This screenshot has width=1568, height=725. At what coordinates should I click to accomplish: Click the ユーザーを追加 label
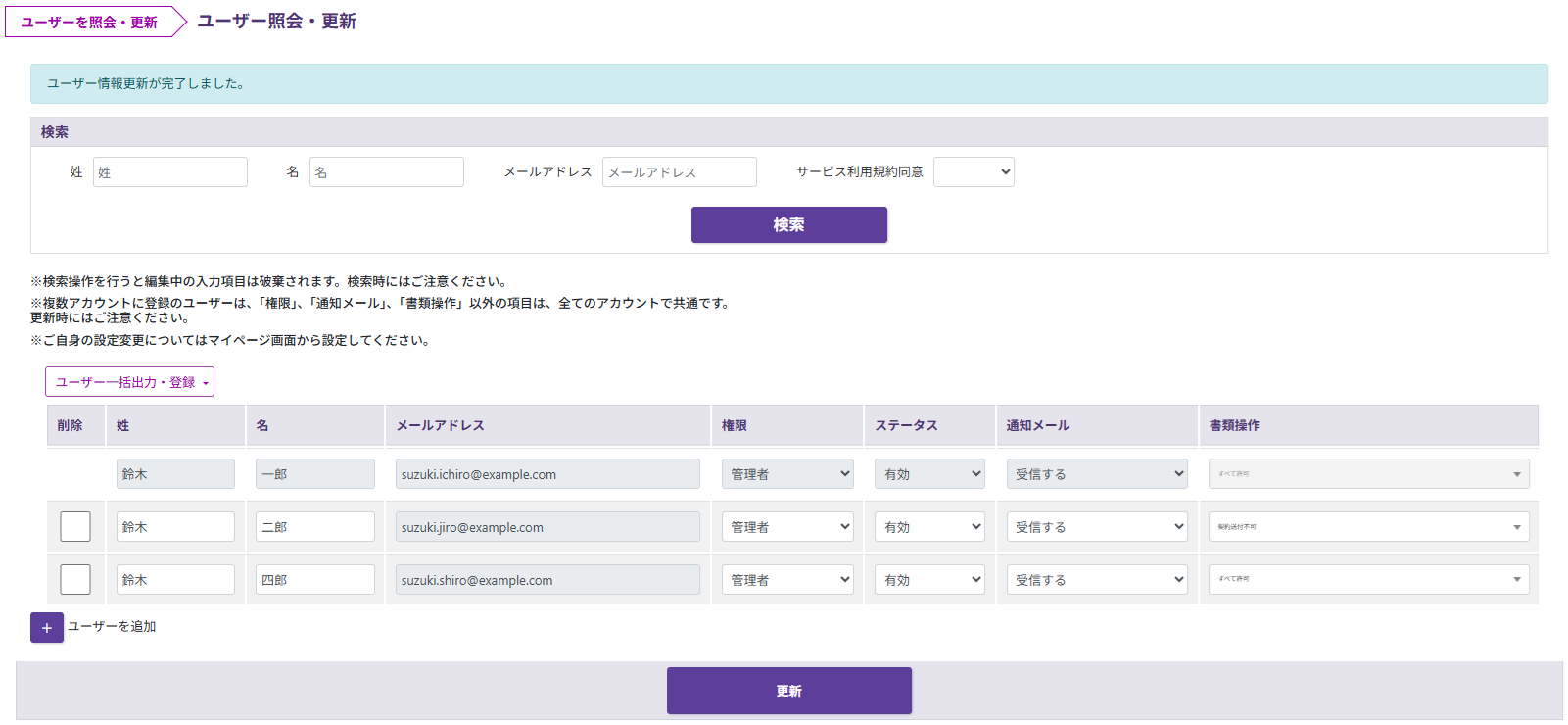tap(112, 627)
